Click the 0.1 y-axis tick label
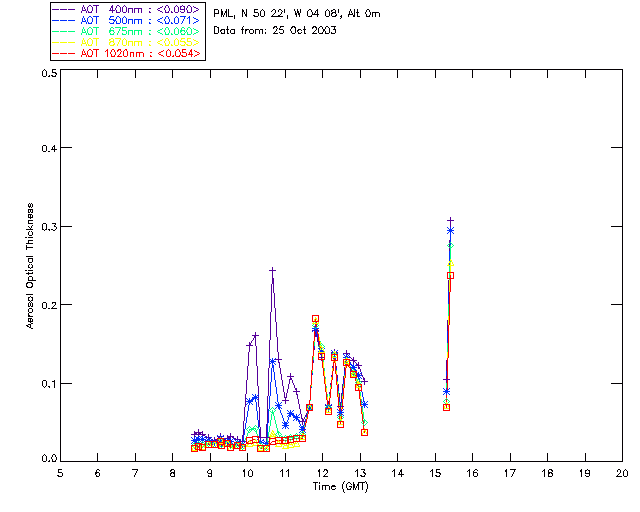The image size is (640, 512). (49, 384)
